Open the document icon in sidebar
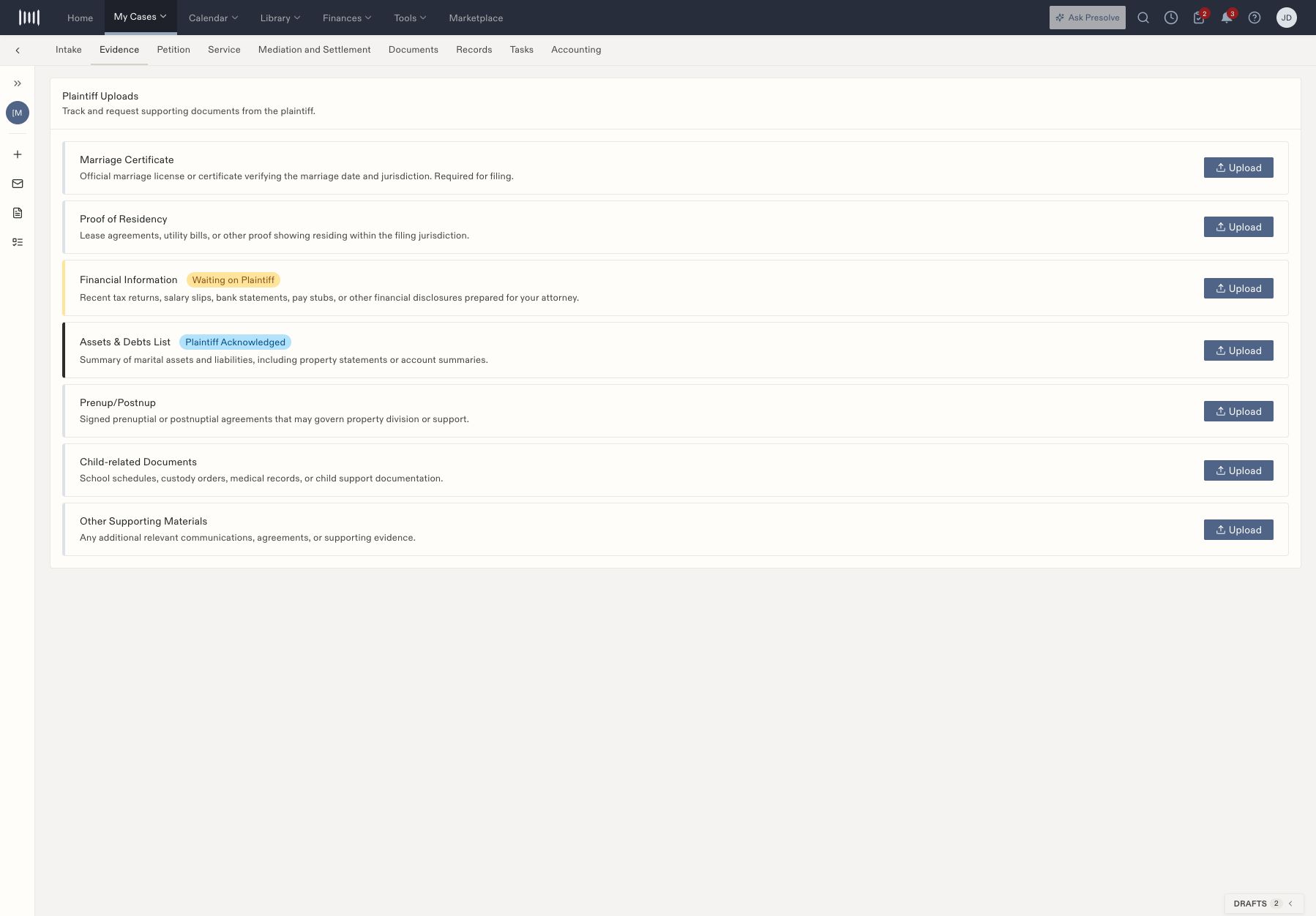 point(18,213)
